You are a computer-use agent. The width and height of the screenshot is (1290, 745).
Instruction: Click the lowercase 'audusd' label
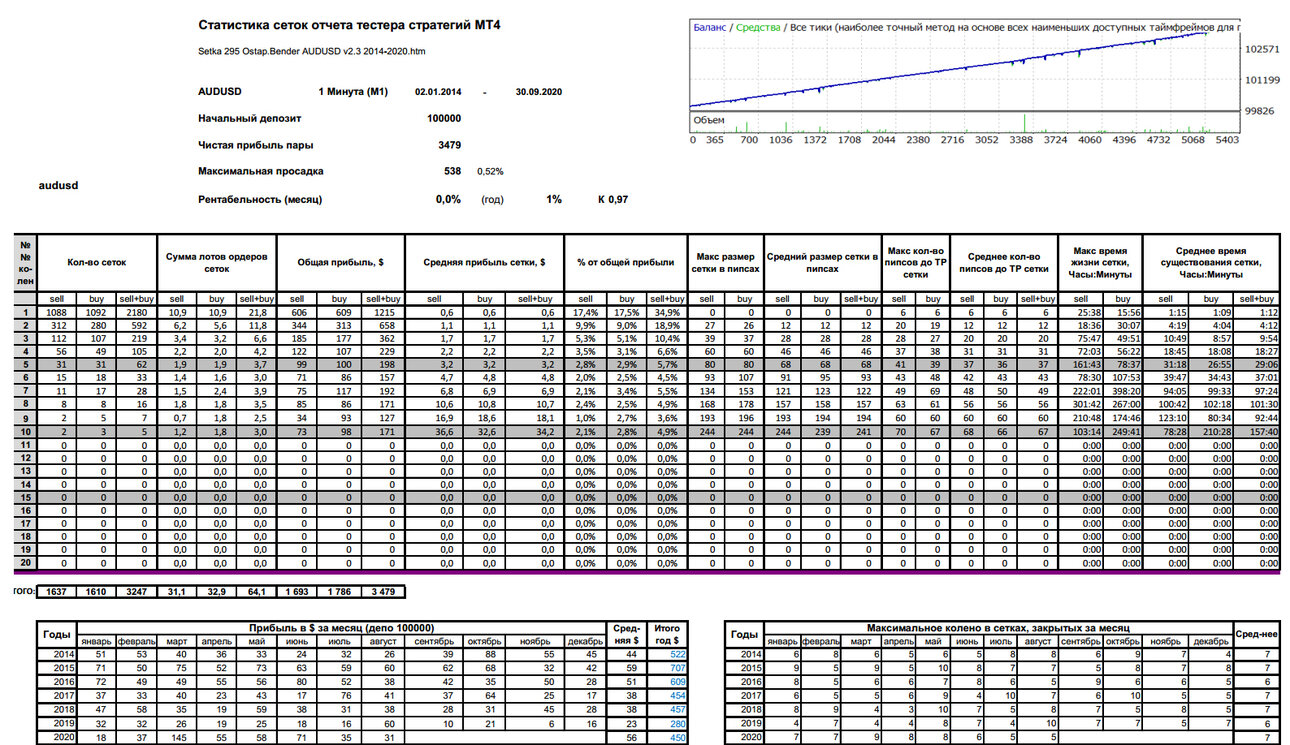[x=58, y=185]
